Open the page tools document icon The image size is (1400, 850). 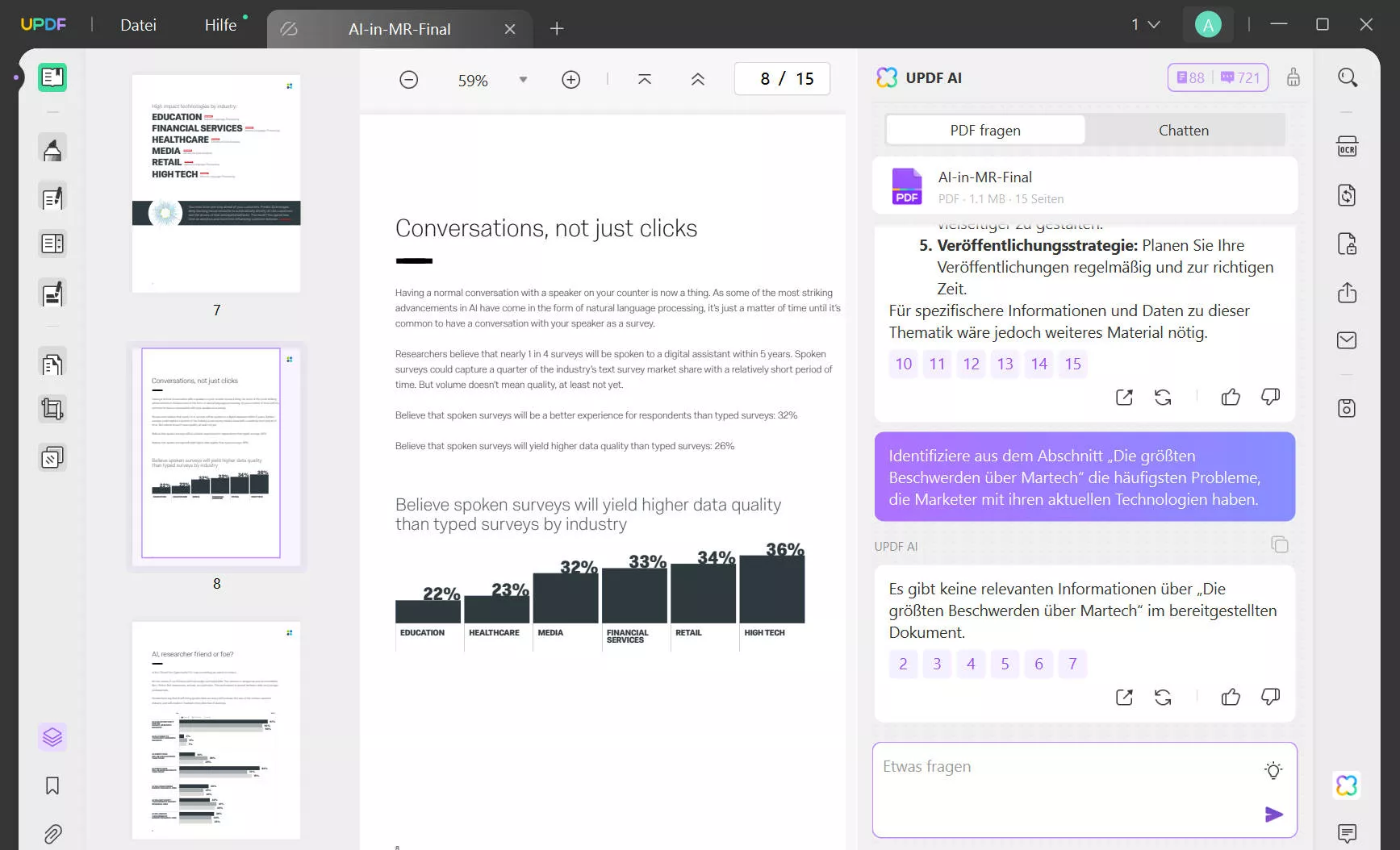pos(52,365)
